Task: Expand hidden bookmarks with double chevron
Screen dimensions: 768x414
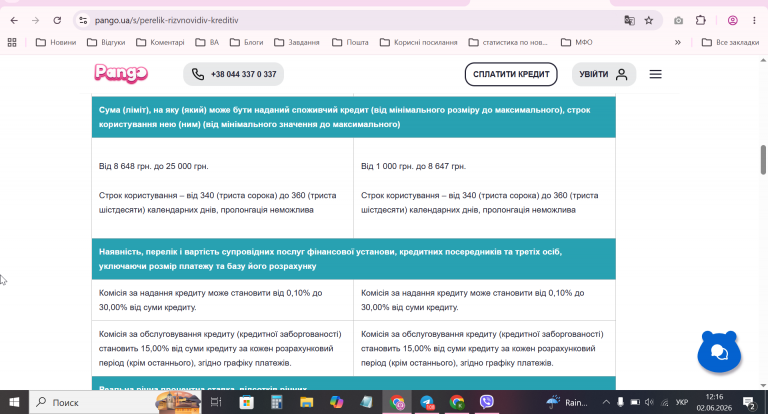Action: click(678, 43)
